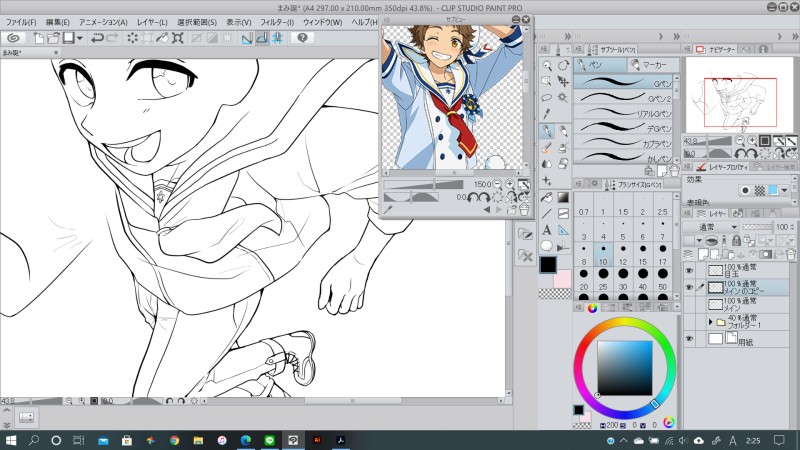Image resolution: width=800 pixels, height=450 pixels.
Task: Select the Blend tool
Action: 547,164
